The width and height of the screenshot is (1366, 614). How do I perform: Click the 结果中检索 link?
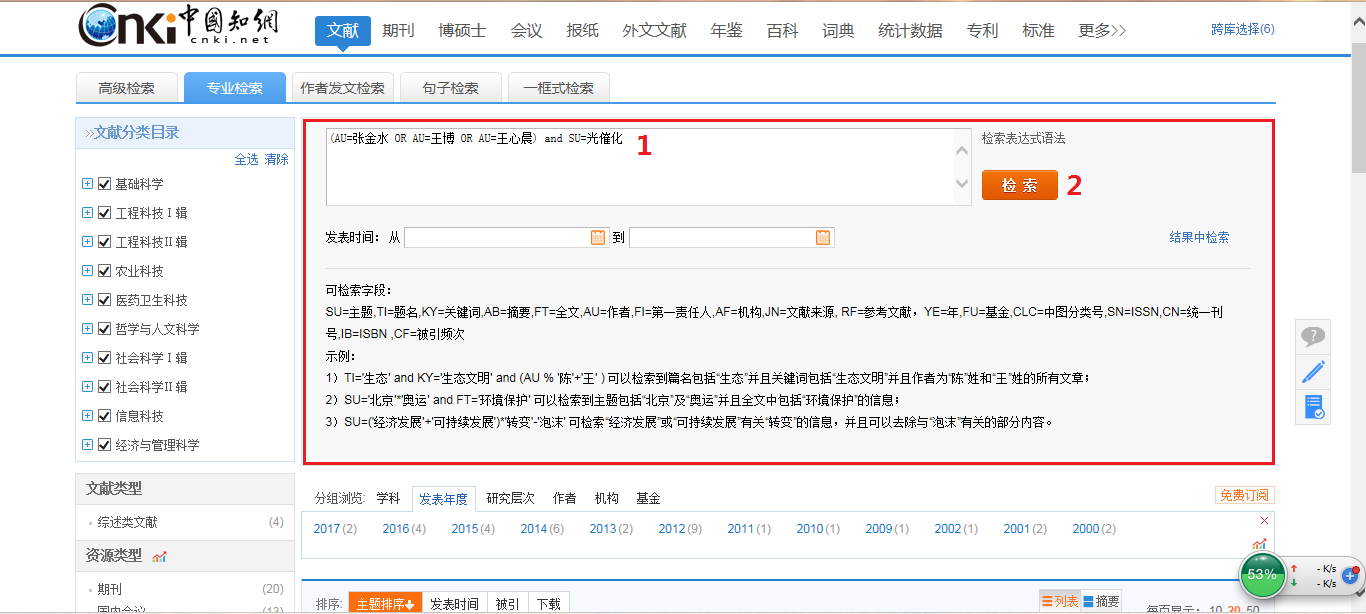click(1199, 238)
